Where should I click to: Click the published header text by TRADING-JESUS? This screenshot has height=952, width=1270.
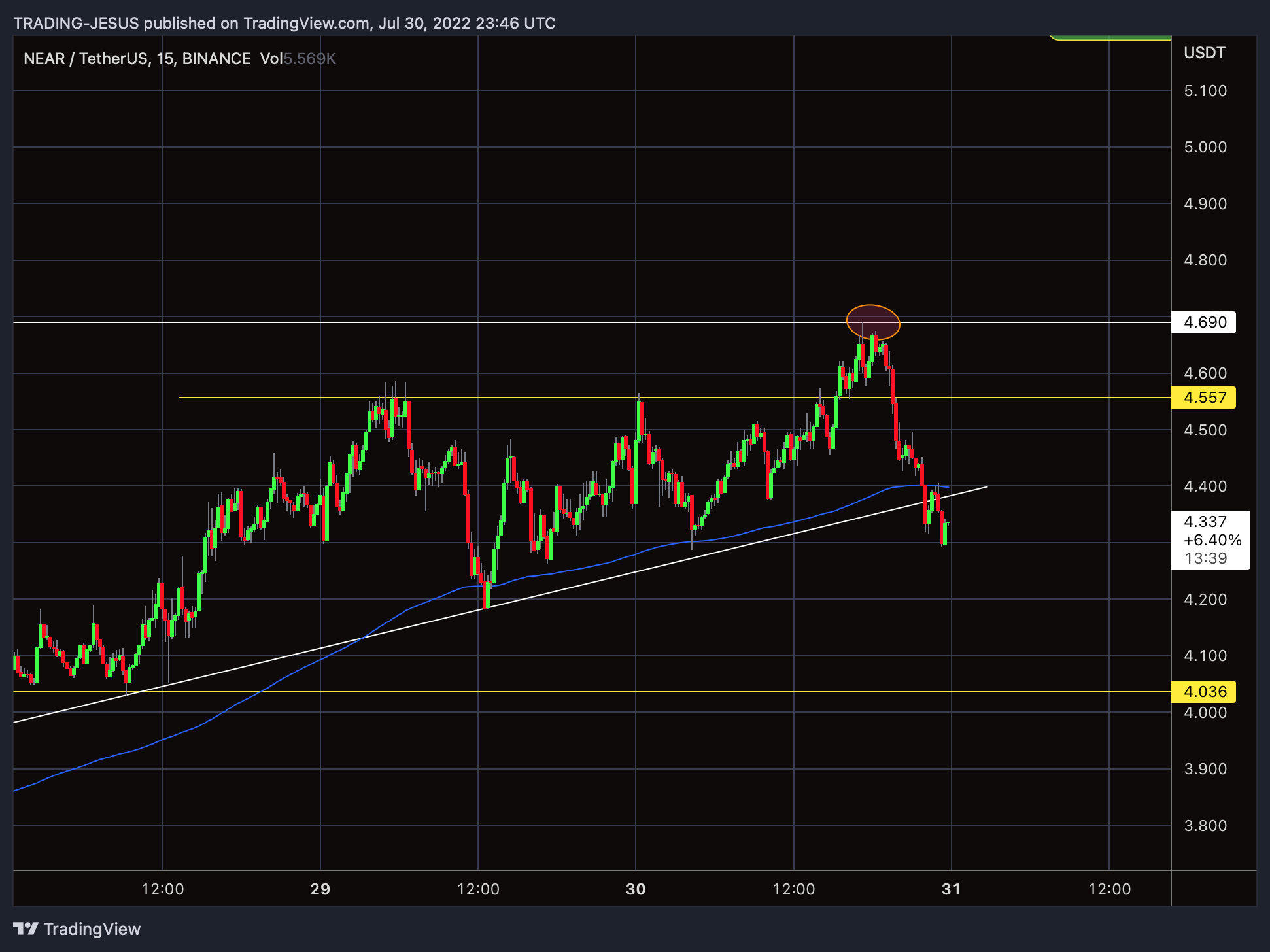(284, 24)
